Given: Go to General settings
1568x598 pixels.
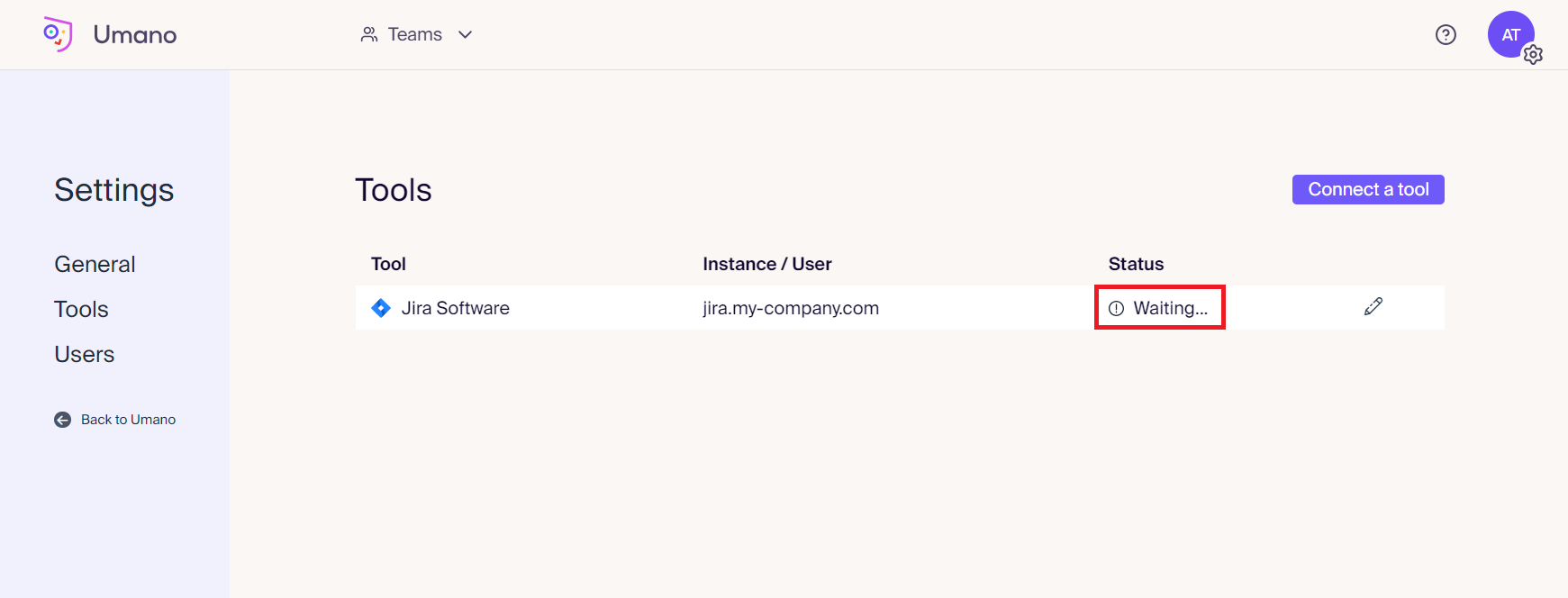Looking at the screenshot, I should pos(95,264).
